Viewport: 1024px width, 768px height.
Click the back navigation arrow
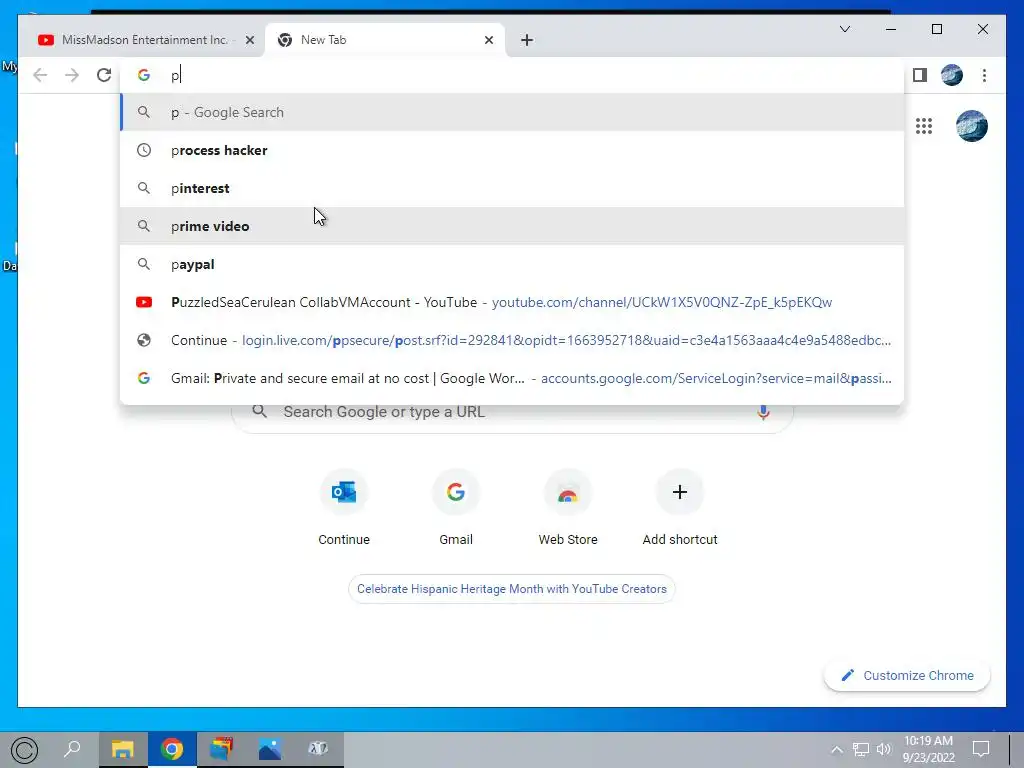(40, 75)
